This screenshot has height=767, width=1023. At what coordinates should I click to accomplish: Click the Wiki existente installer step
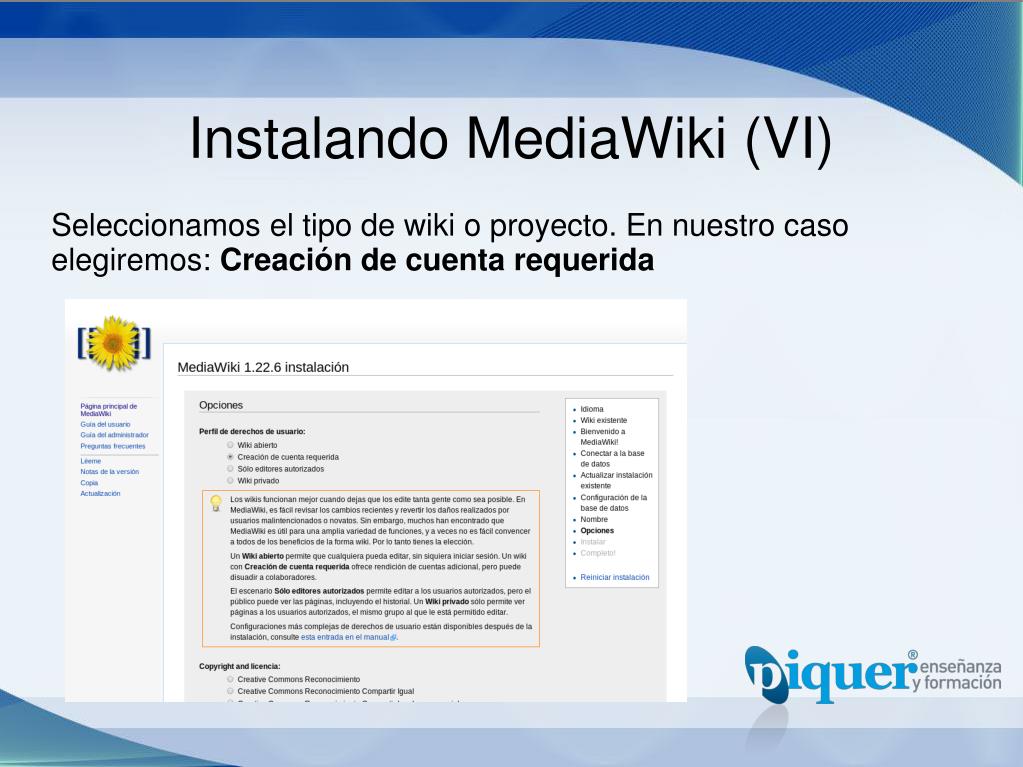click(x=603, y=420)
